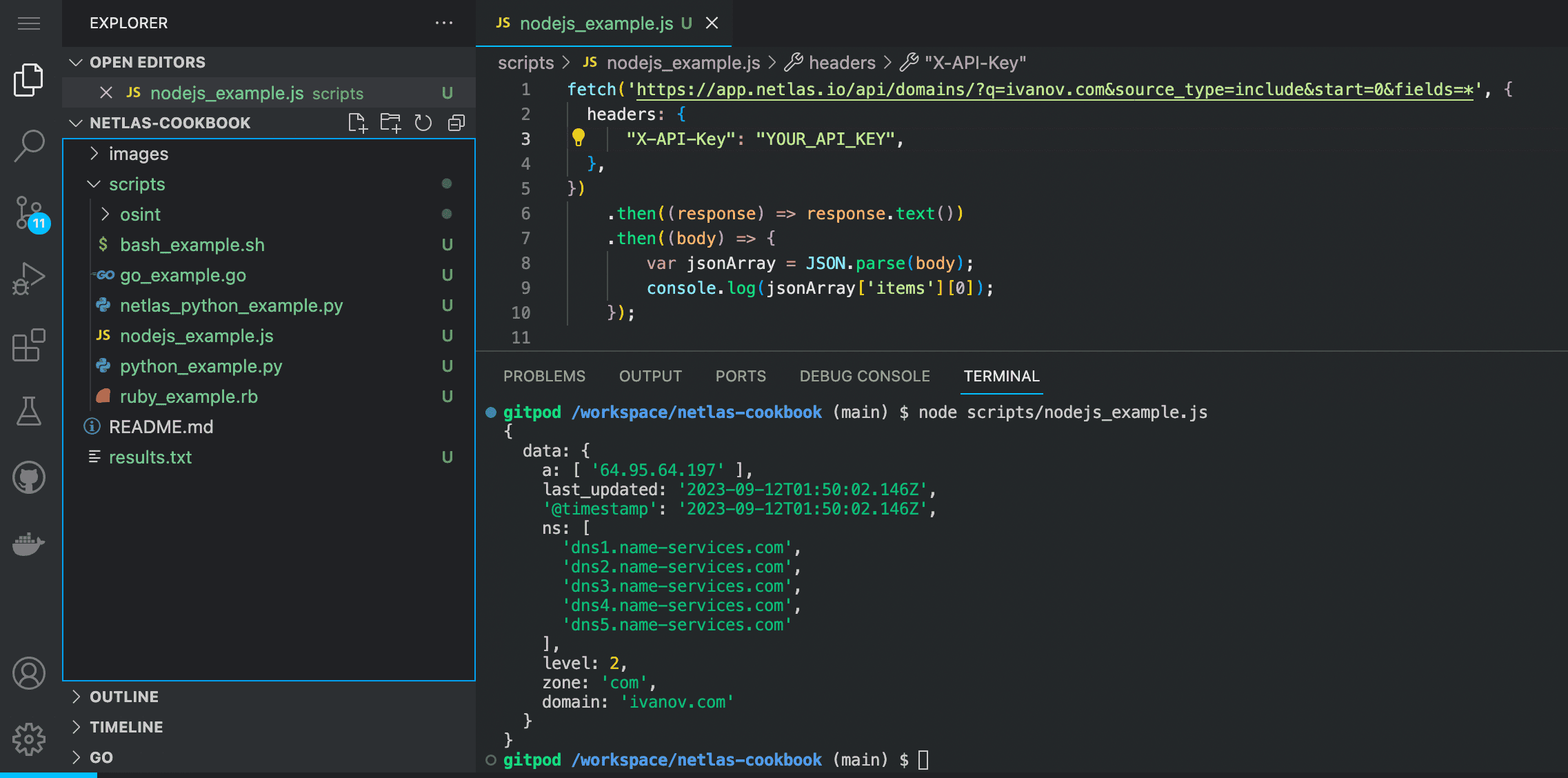Toggle the hamburger application menu

[x=29, y=24]
